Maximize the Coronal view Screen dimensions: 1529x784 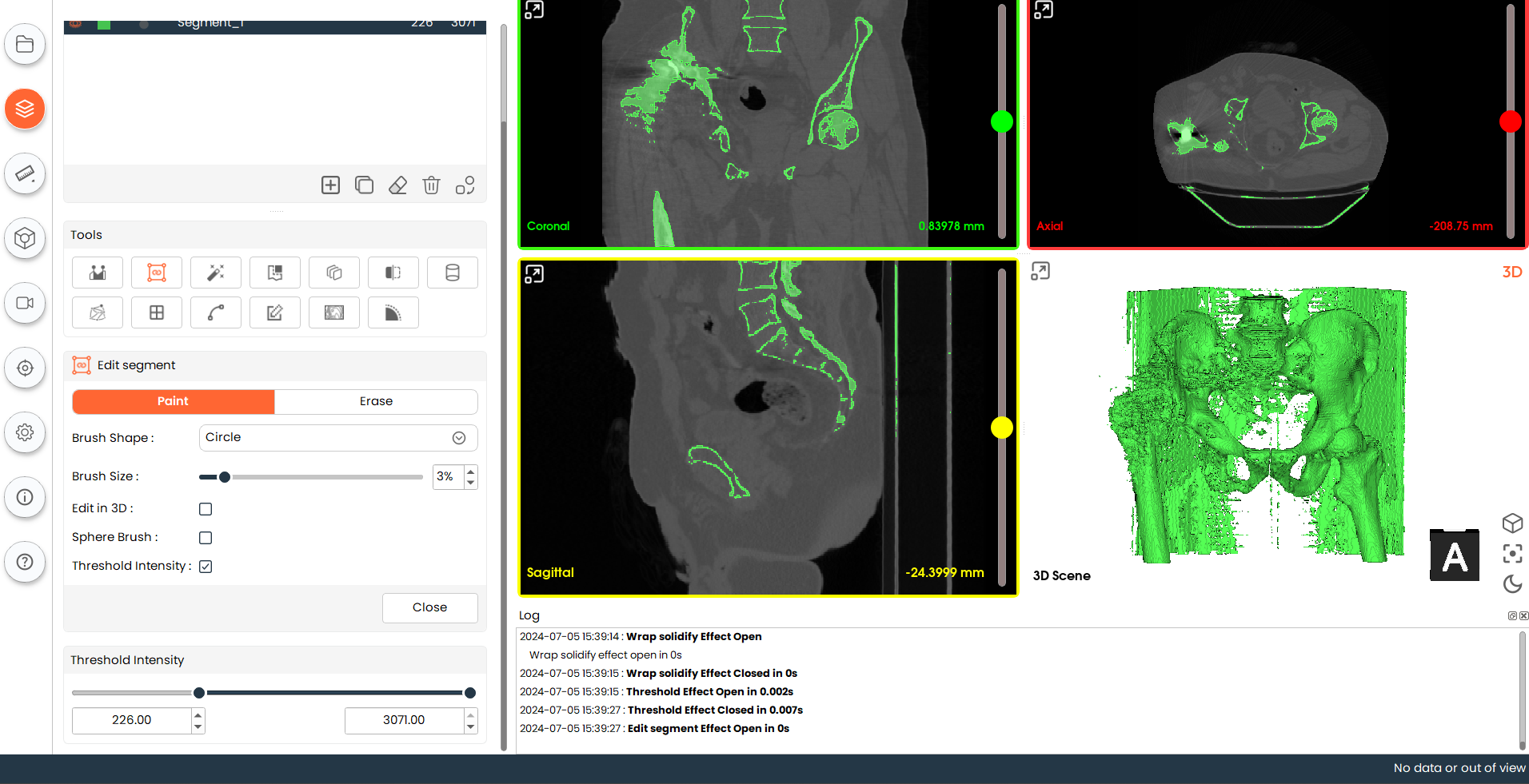point(534,10)
